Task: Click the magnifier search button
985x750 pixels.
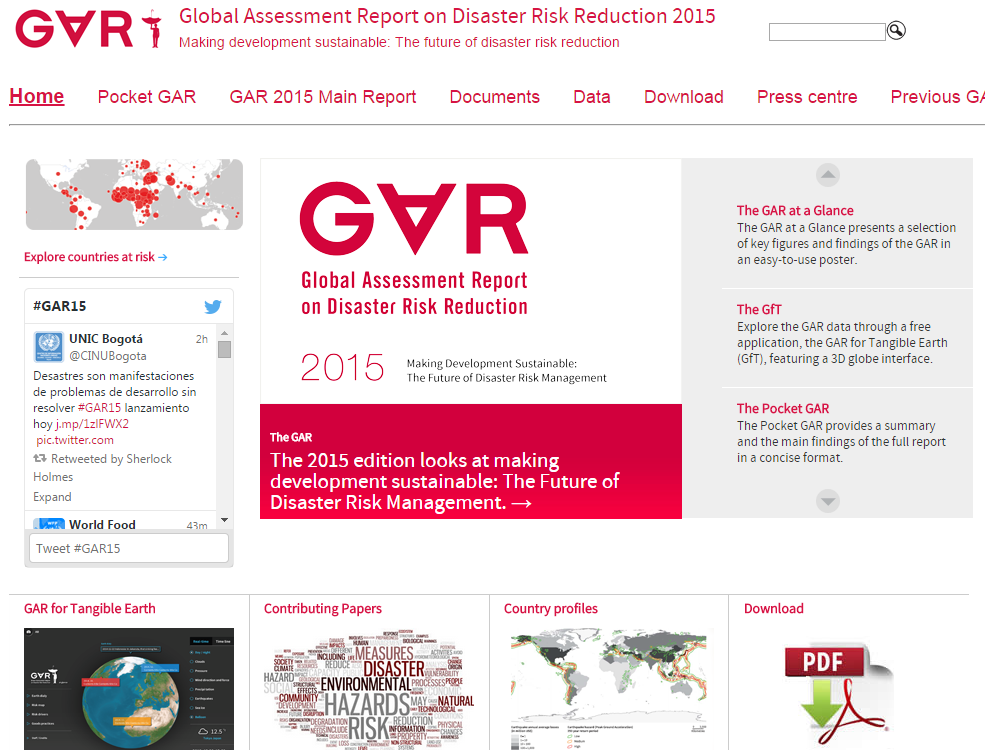Action: pyautogui.click(x=896, y=30)
